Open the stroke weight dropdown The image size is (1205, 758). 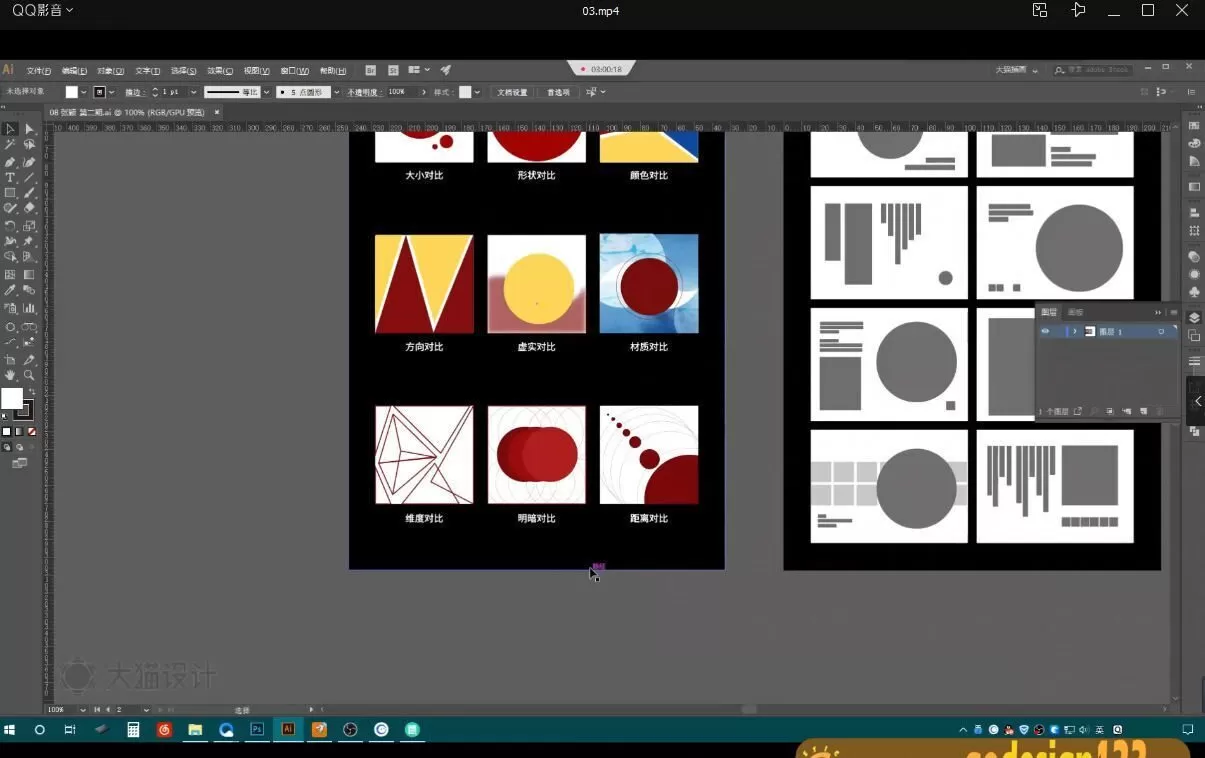193,92
